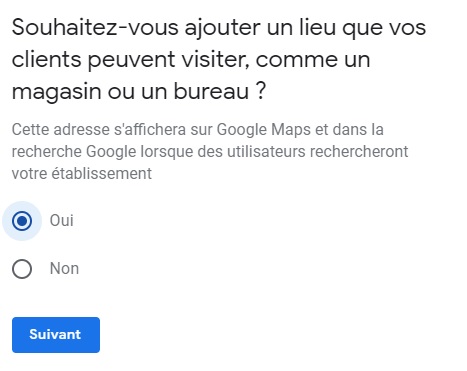Proceed to next step with Suivant
This screenshot has width=467, height=371.
pyautogui.click(x=56, y=335)
